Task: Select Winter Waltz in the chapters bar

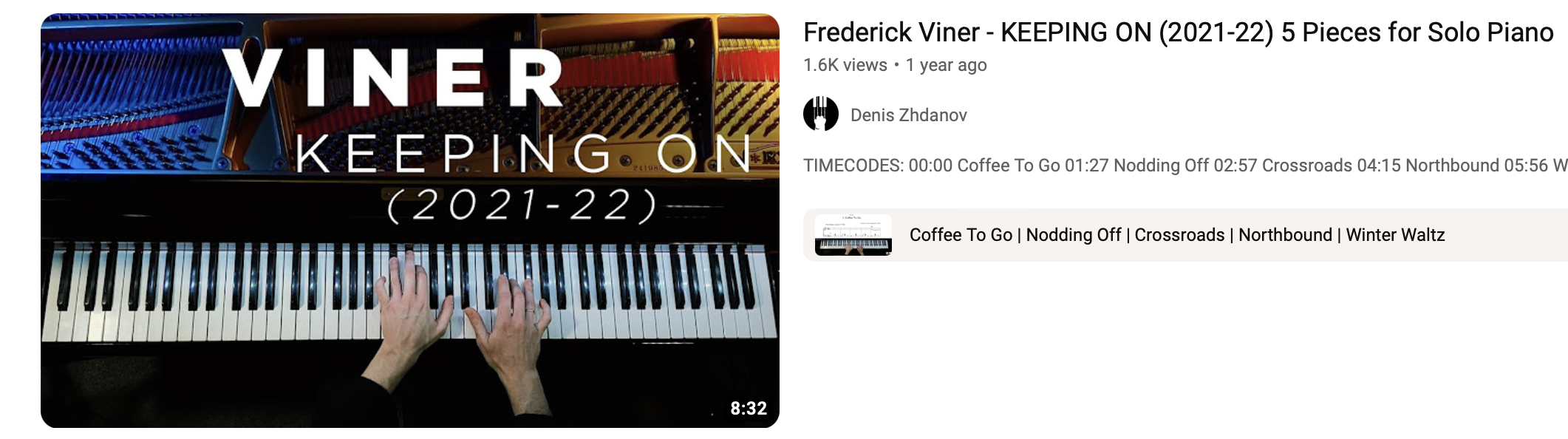Action: [x=1395, y=235]
